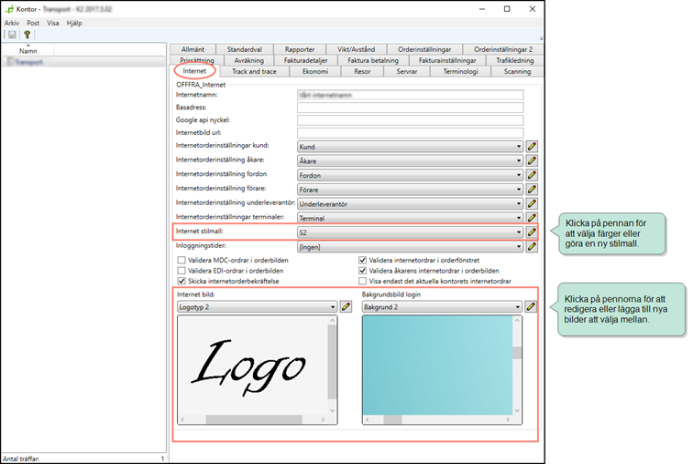
Task: Open the pen editor for the Logotyp 2 image
Action: (x=346, y=308)
